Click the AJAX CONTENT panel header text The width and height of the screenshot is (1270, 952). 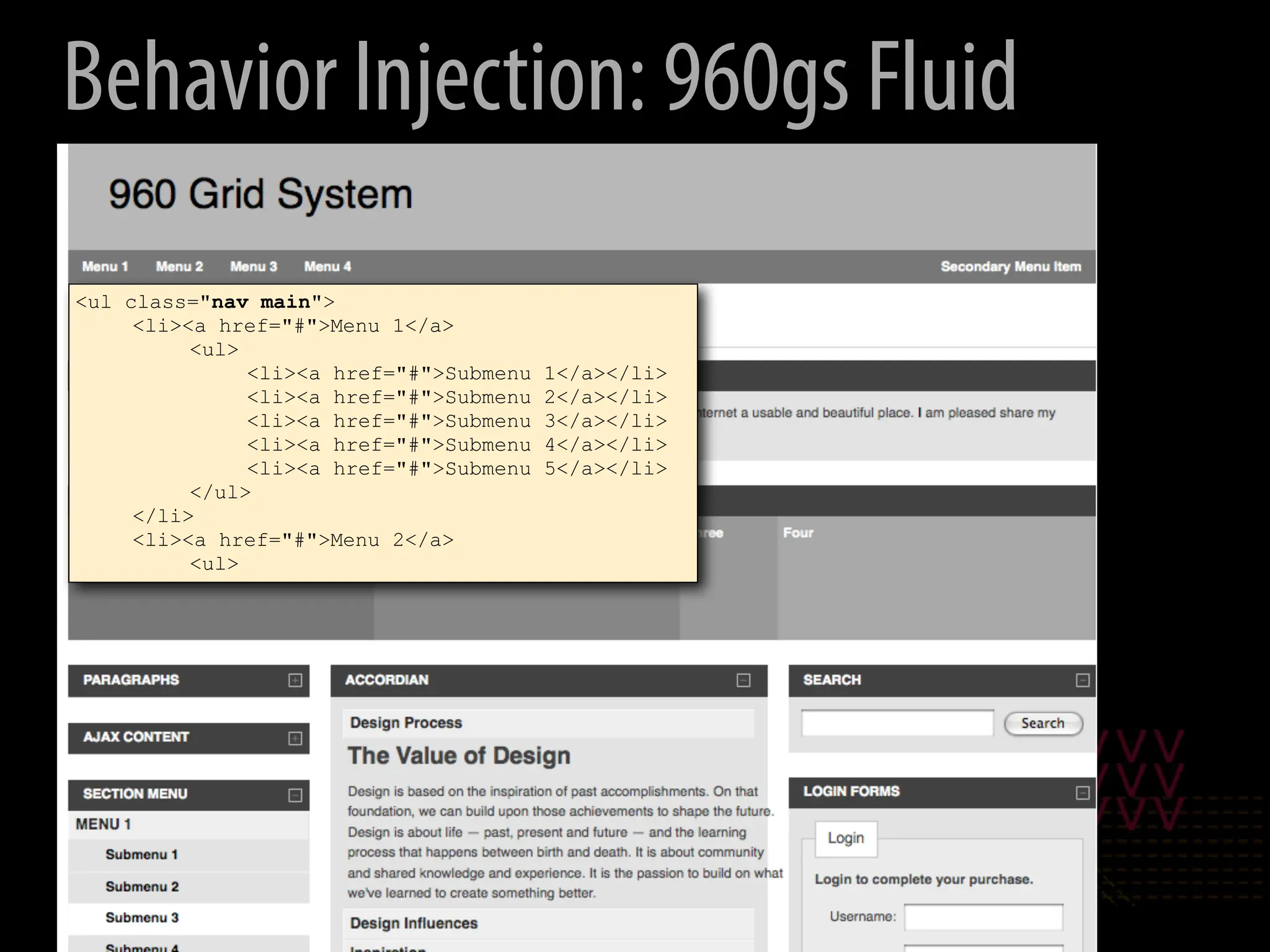click(x=136, y=737)
